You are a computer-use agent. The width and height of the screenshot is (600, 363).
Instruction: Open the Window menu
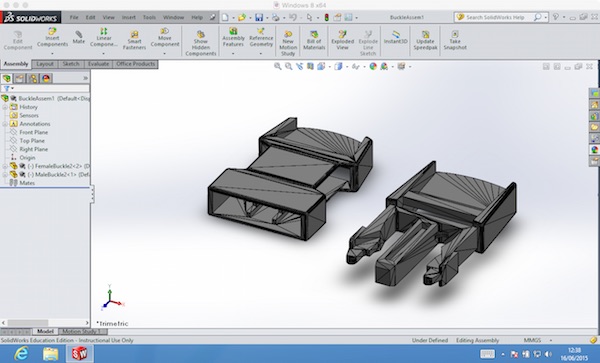[x=173, y=17]
